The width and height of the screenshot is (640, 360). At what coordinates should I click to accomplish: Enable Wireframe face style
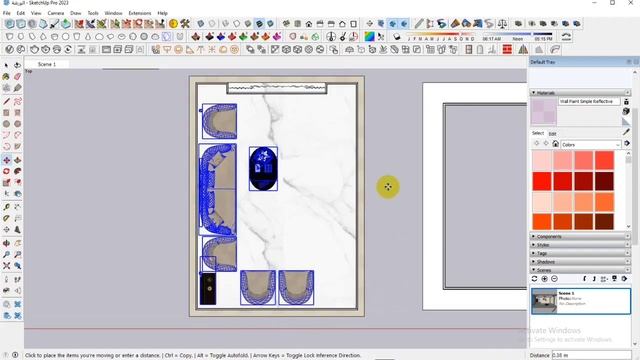pos(225,24)
